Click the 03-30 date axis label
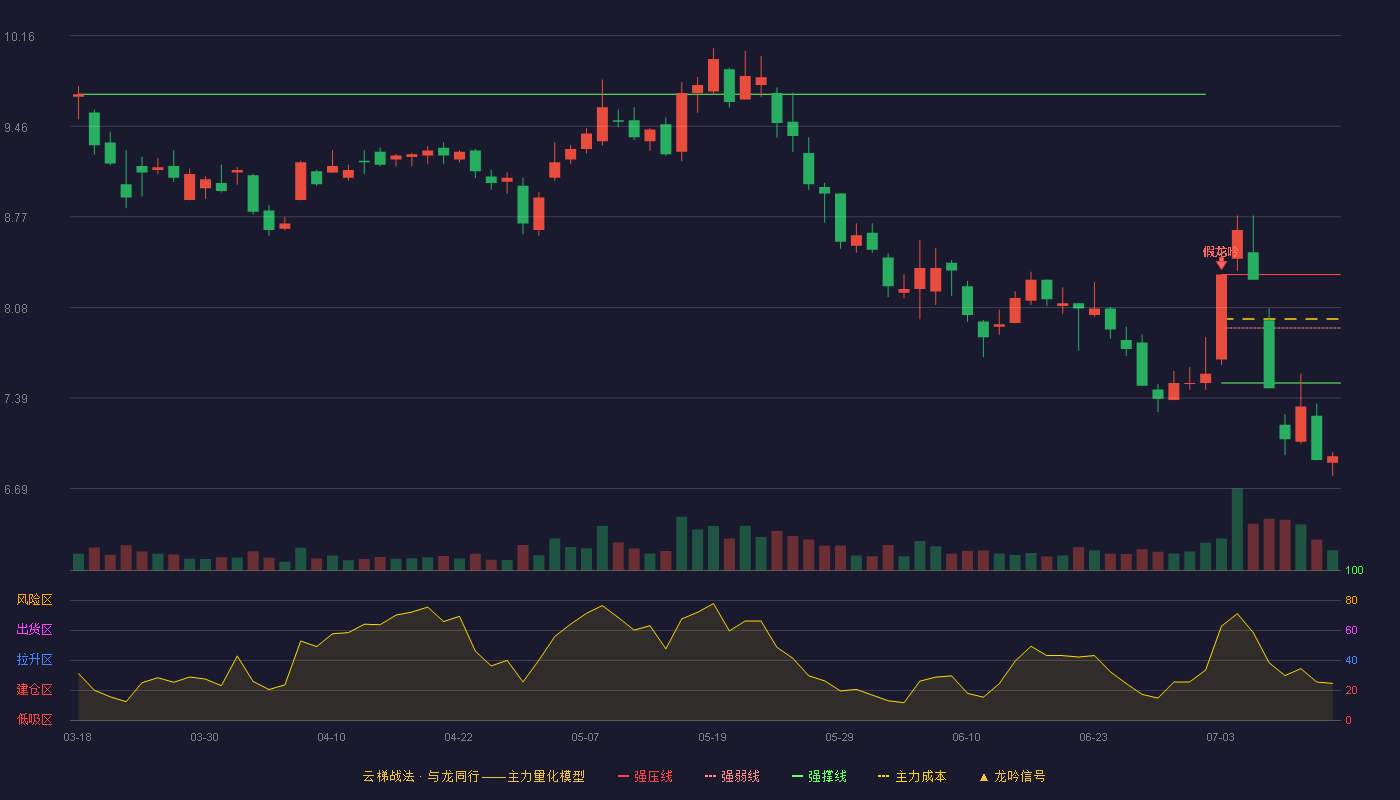1400x800 pixels. click(204, 737)
